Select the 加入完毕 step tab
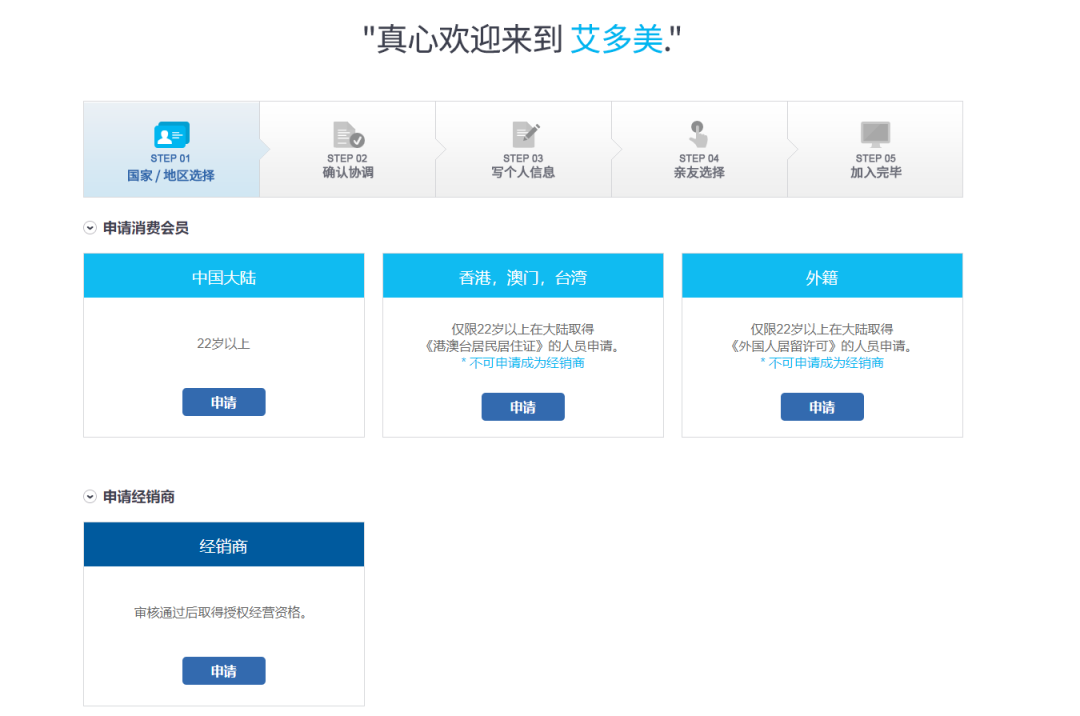Viewport: 1080px width, 716px height. pyautogui.click(x=875, y=149)
